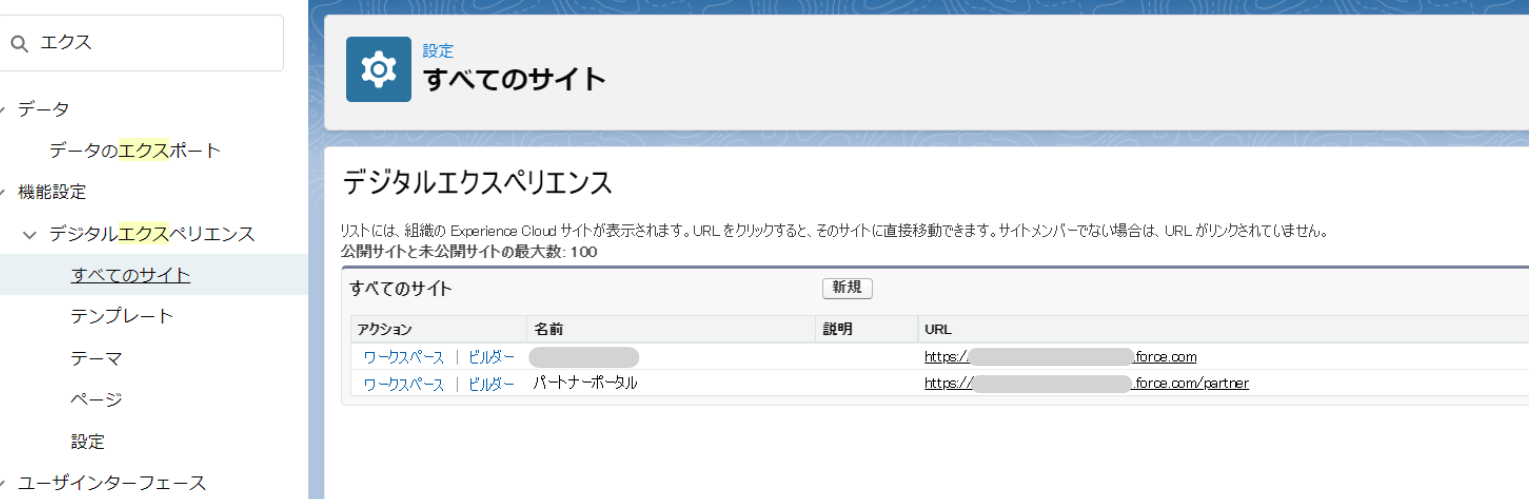Screen dimensions: 1529x499
Task: Open データのエクスポート in the sidebar
Action: pyautogui.click(x=135, y=151)
